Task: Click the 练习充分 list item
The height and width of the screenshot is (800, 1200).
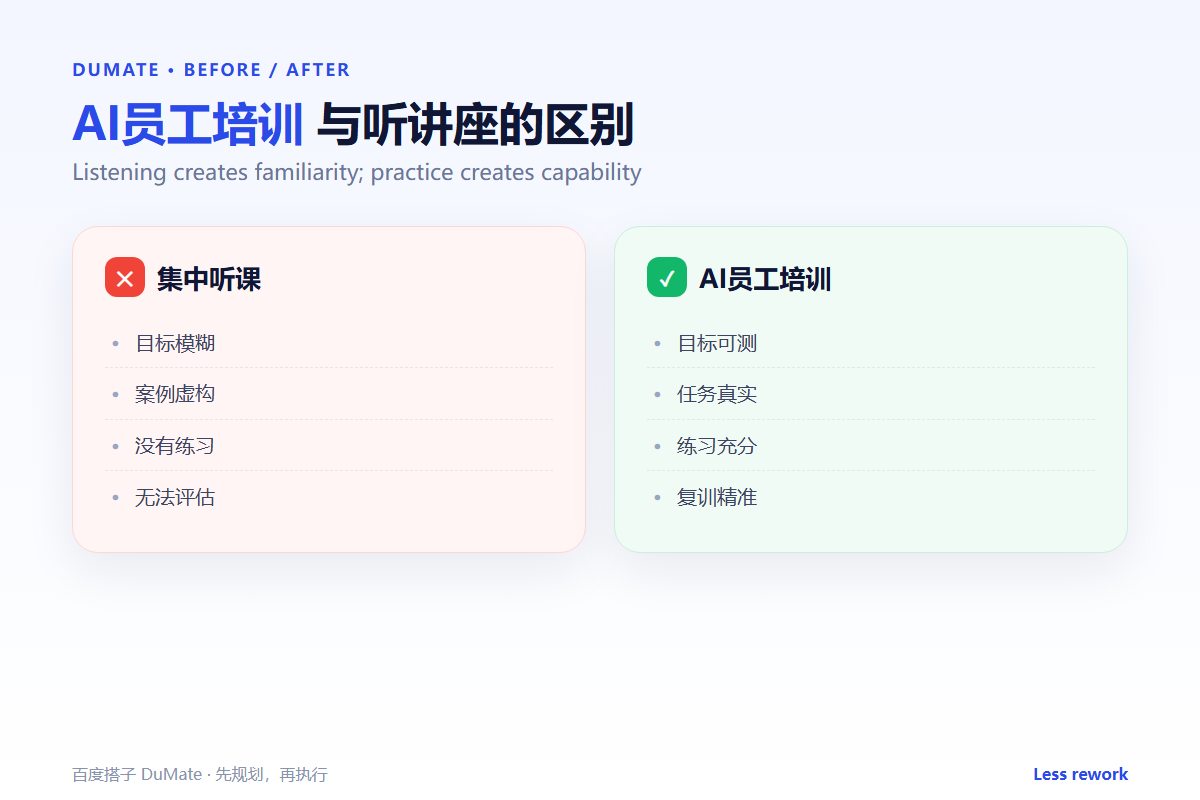Action: coord(871,445)
